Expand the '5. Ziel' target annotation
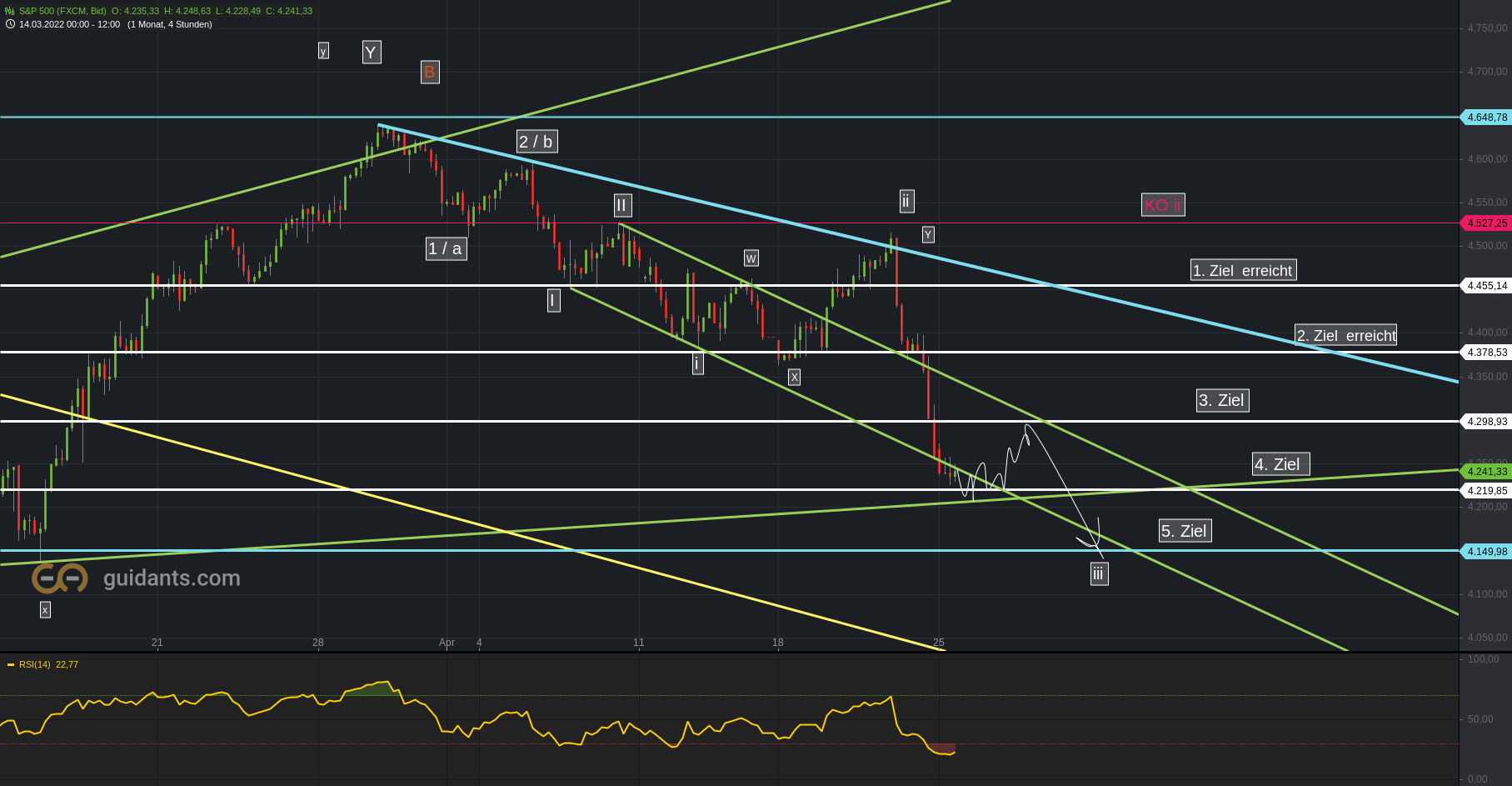 [1185, 531]
